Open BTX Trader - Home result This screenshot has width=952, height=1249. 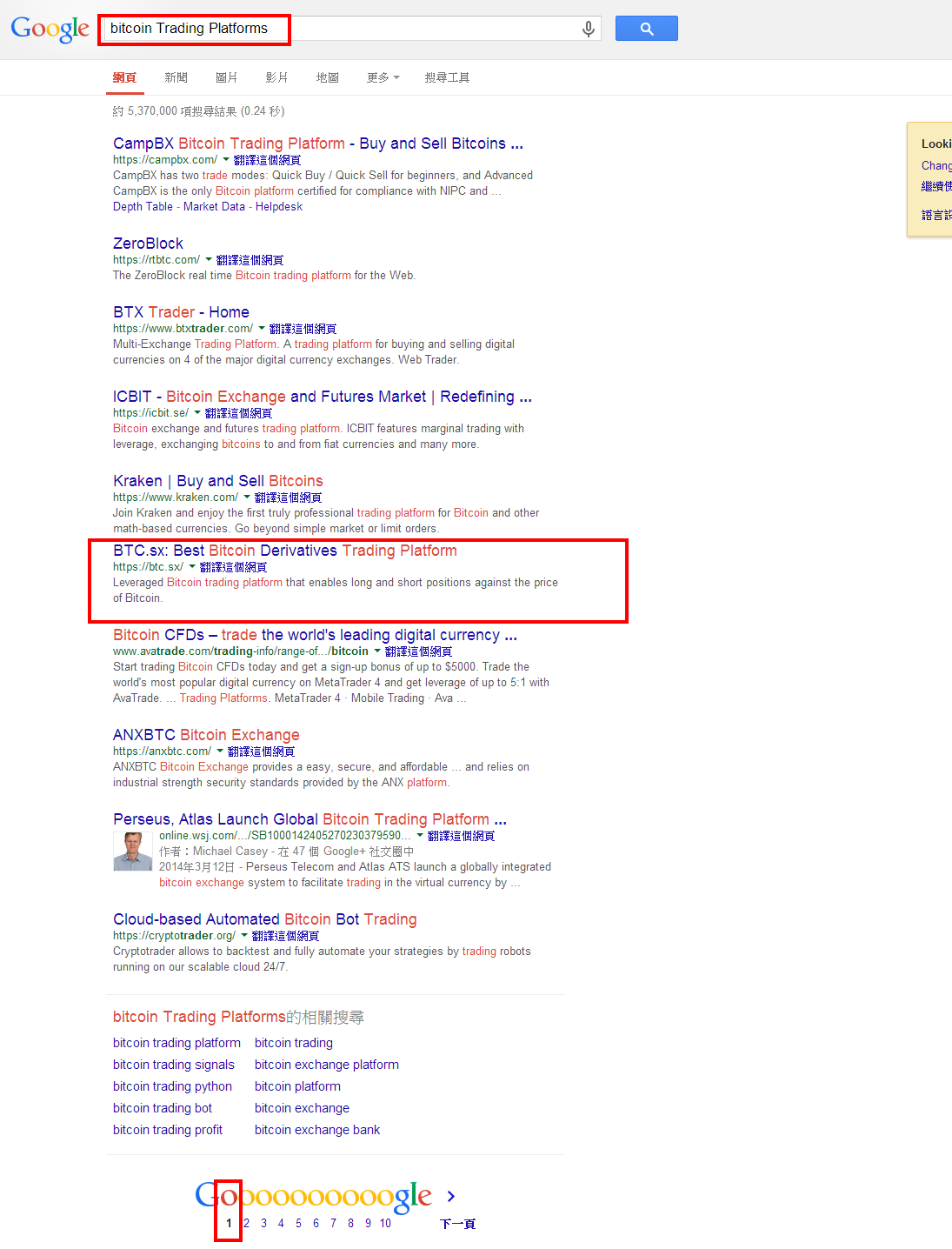click(181, 312)
